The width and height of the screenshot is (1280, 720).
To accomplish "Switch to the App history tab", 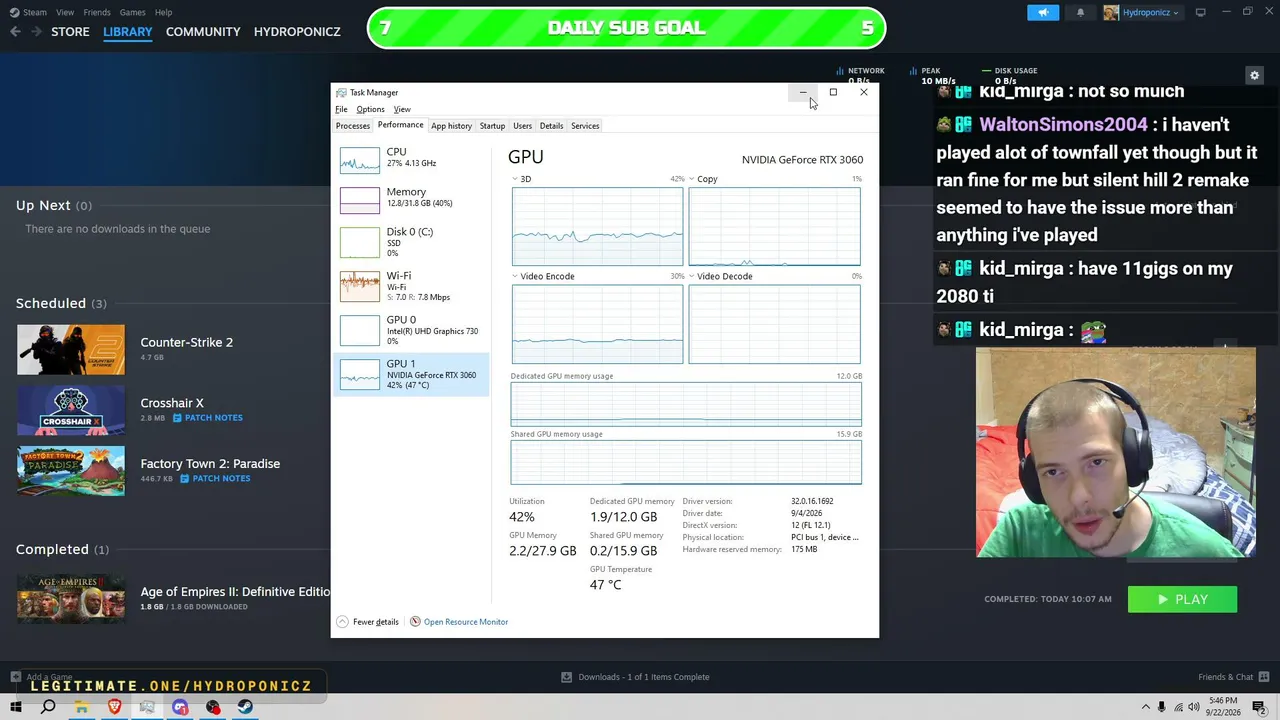I will (451, 126).
